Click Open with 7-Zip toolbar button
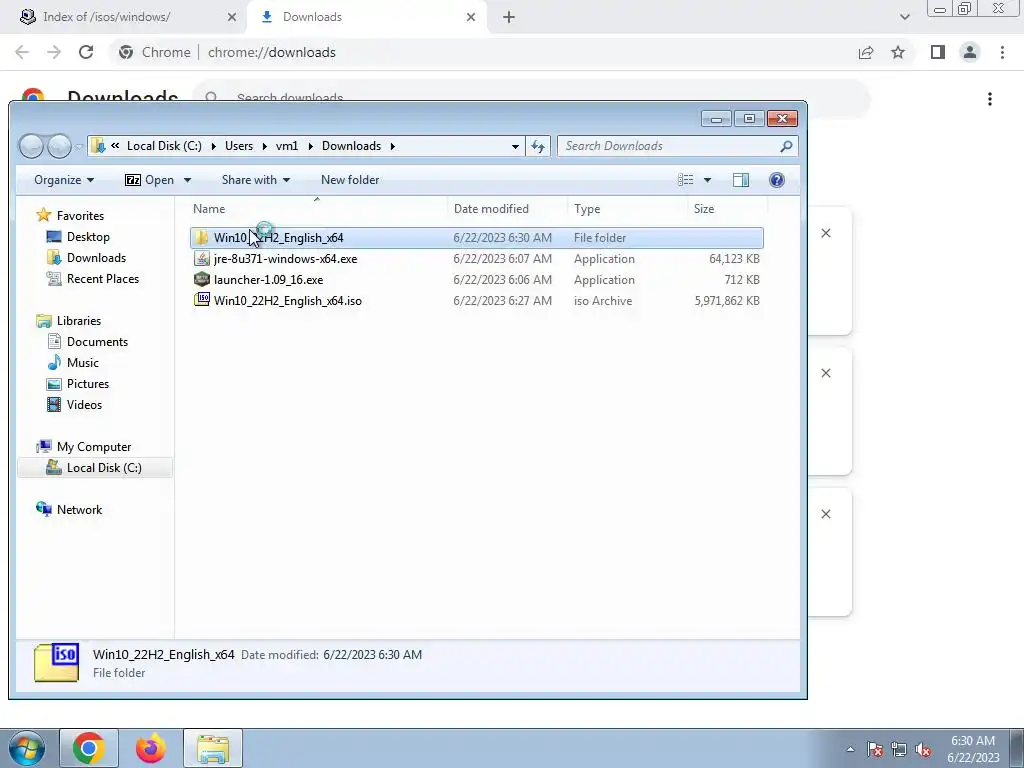Screen dimensions: 1024x768 click(150, 180)
